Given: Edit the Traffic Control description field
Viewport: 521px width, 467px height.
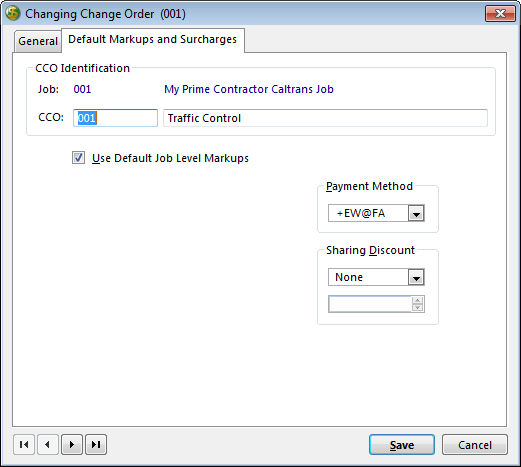Looking at the screenshot, I should pos(325,118).
